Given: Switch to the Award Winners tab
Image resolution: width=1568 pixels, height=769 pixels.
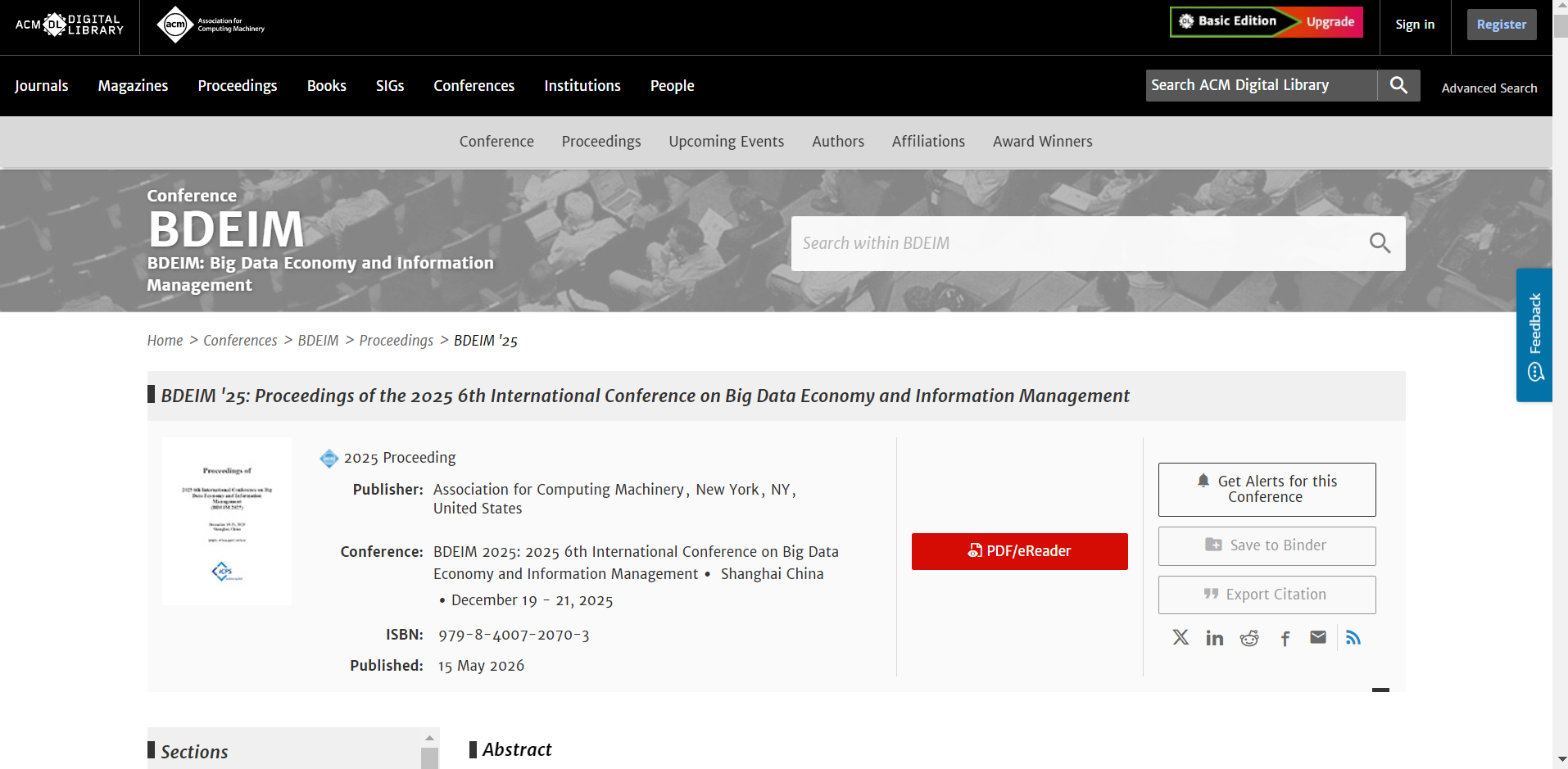Looking at the screenshot, I should (1043, 142).
